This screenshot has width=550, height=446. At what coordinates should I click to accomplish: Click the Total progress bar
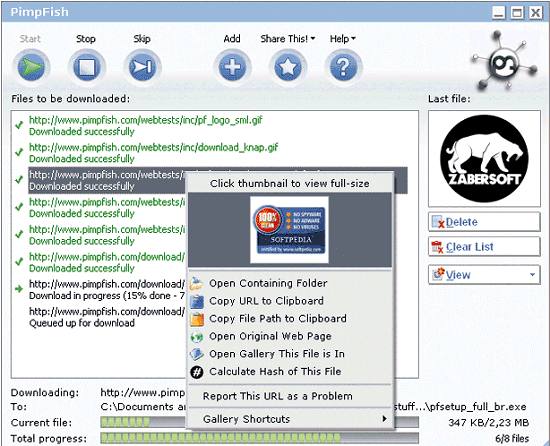tap(259, 438)
